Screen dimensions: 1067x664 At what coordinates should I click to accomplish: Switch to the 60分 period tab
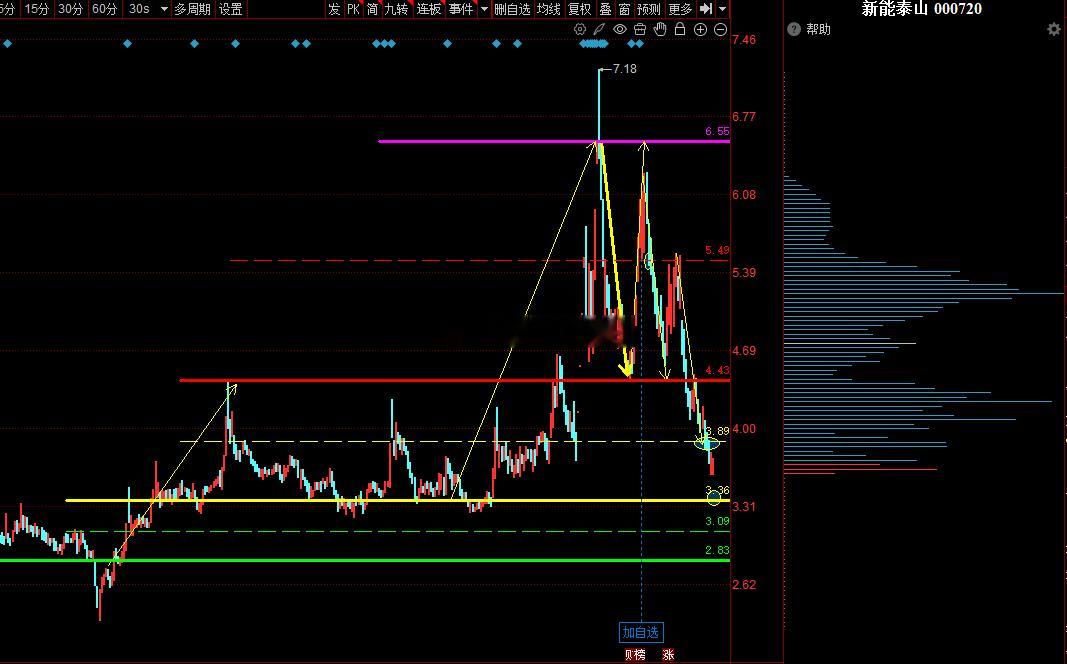click(x=104, y=9)
